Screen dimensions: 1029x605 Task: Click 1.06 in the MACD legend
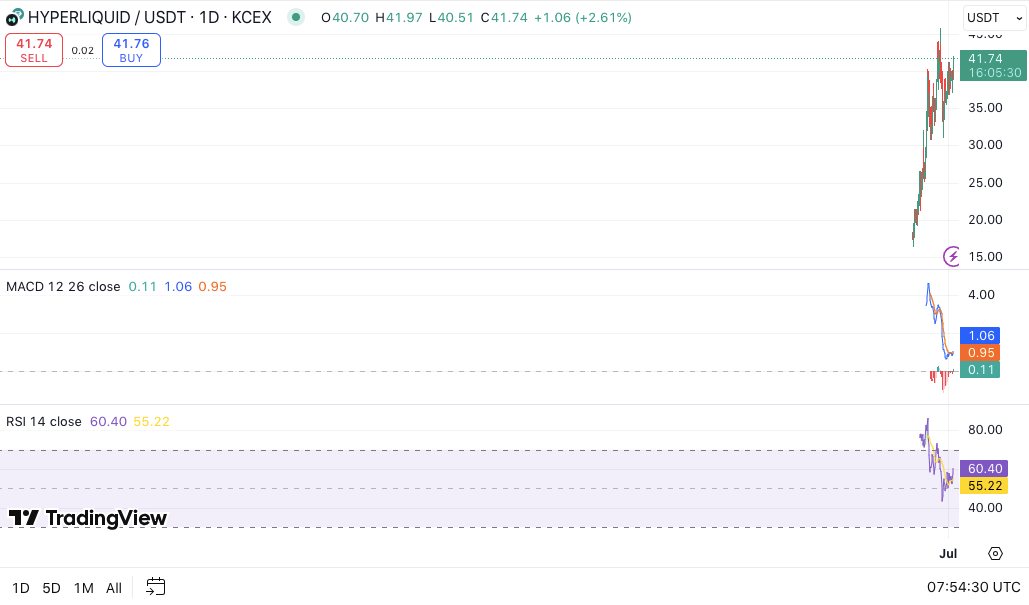[x=178, y=287]
